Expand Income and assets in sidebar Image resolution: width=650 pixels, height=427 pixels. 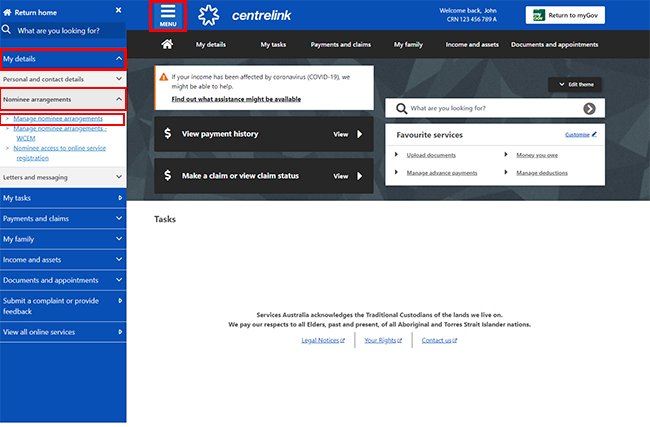pyautogui.click(x=63, y=260)
